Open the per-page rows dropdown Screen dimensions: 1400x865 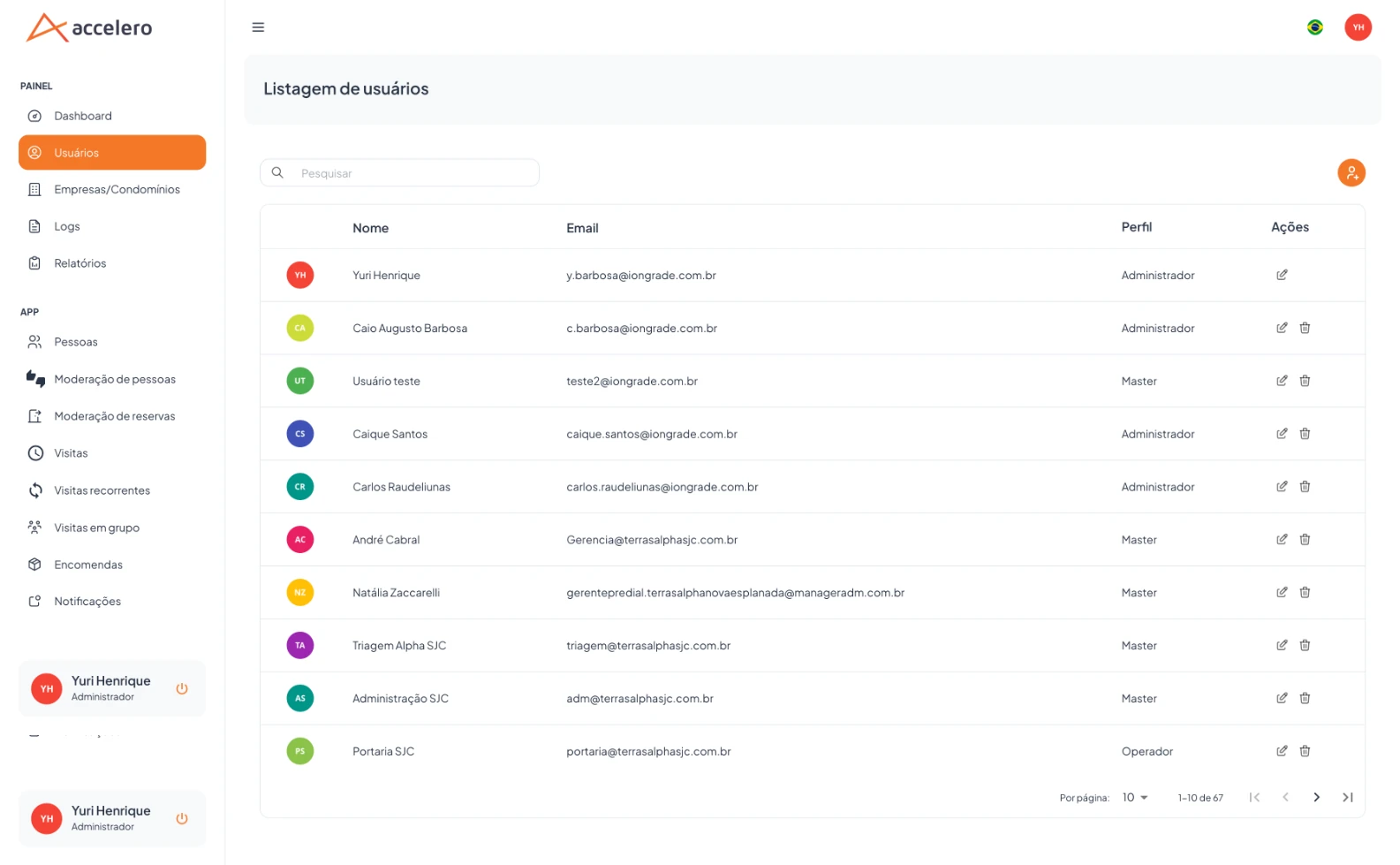tap(1135, 797)
